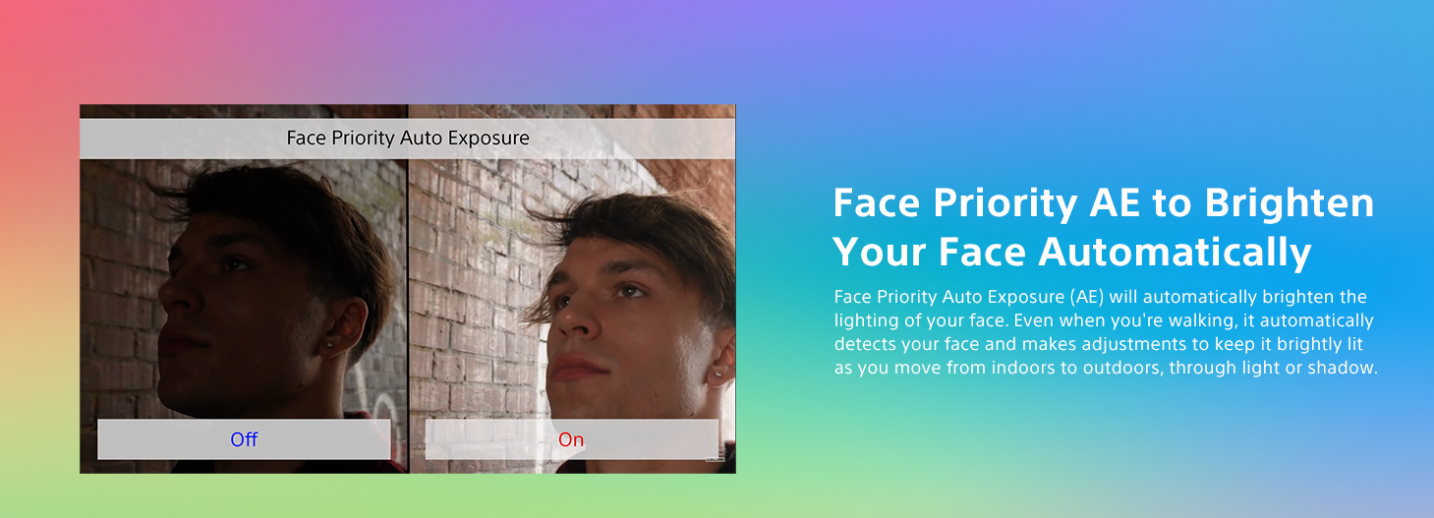Click the text "Face Priority Auto Exposure (AE)" in paragraph
The width and height of the screenshot is (1434, 518).
coord(968,298)
